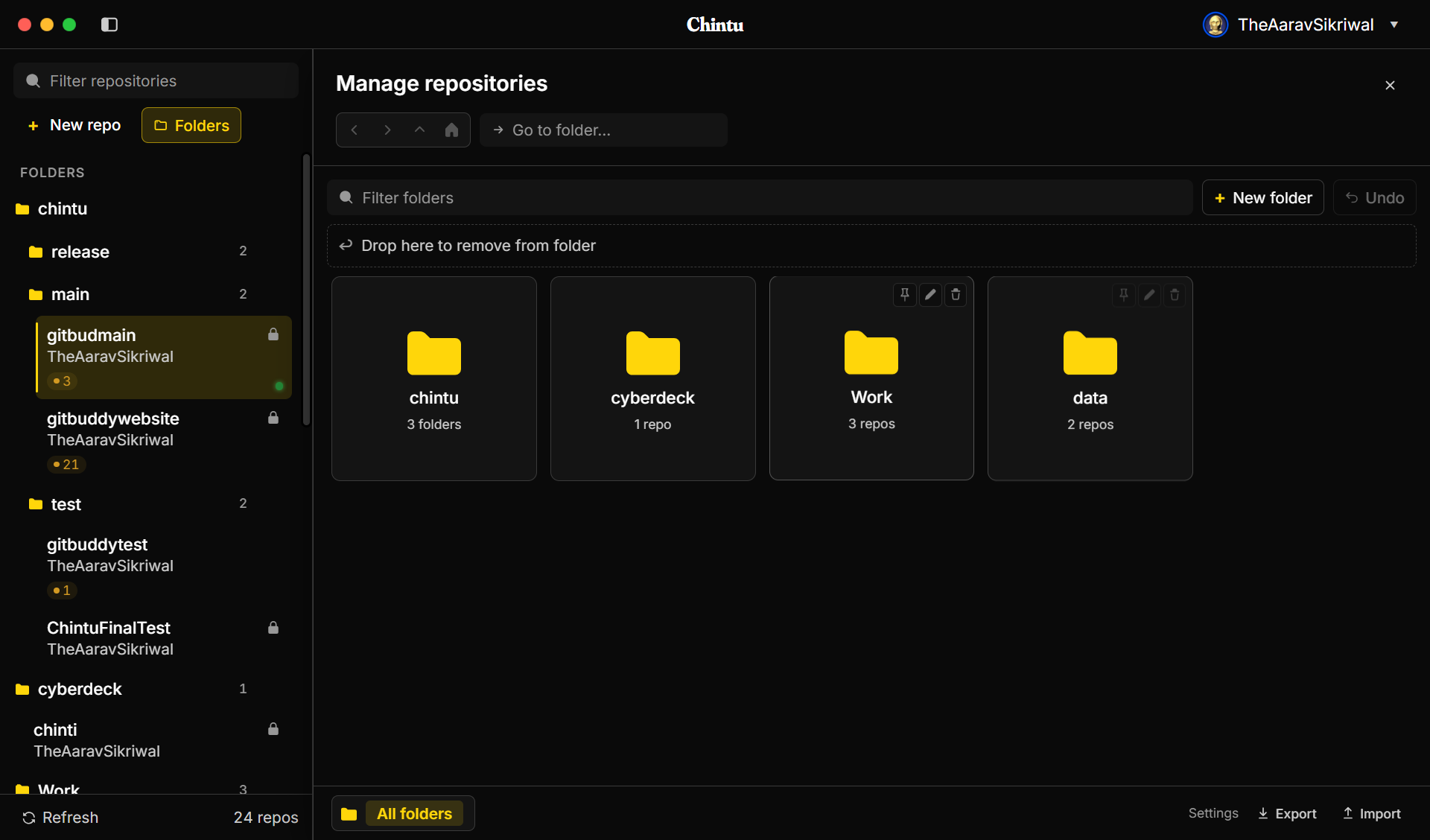
Task: Click the forward navigation arrow
Action: tap(387, 130)
